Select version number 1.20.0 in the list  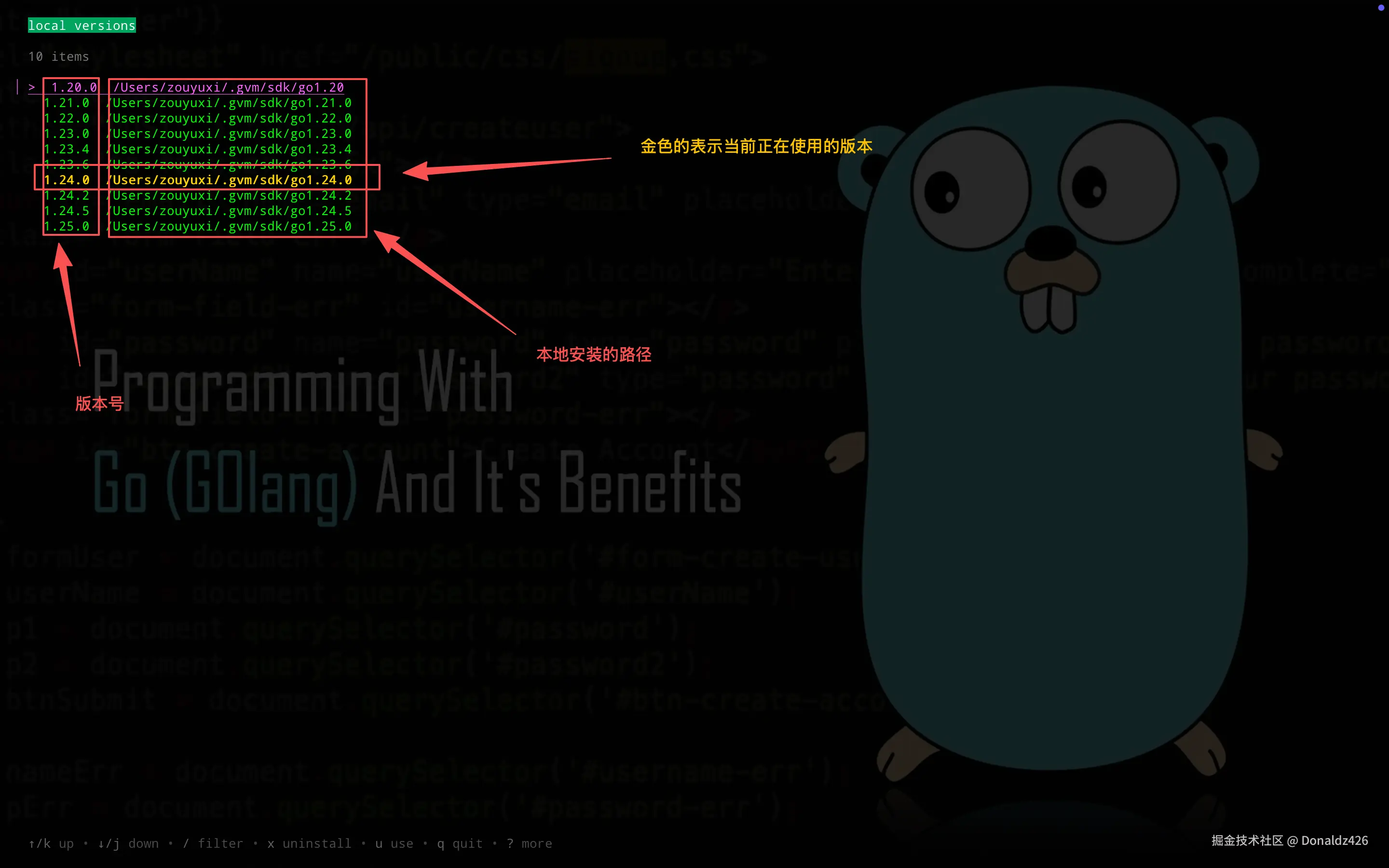(x=74, y=87)
